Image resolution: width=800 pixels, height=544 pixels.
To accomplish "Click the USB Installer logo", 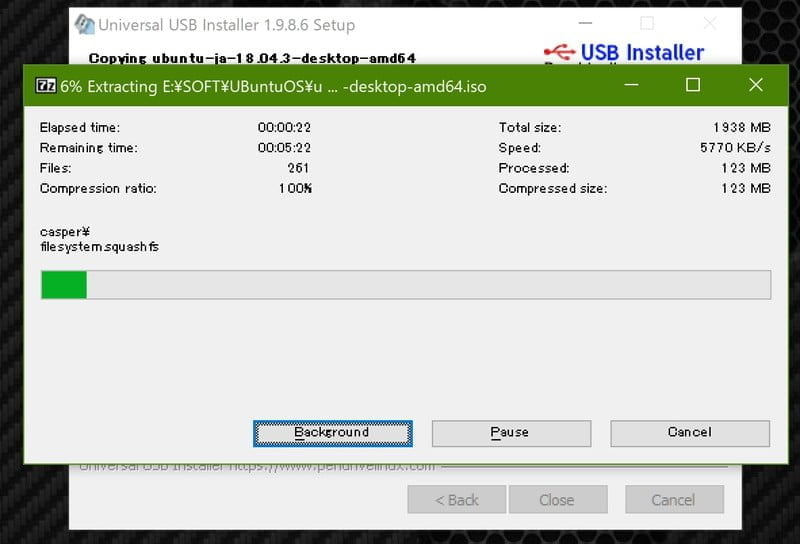I will (x=624, y=53).
